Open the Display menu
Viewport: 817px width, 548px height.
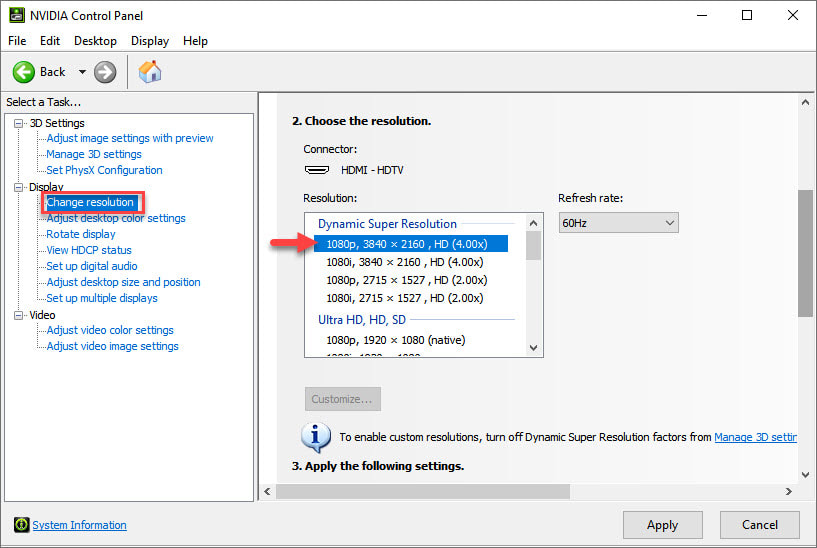(150, 41)
